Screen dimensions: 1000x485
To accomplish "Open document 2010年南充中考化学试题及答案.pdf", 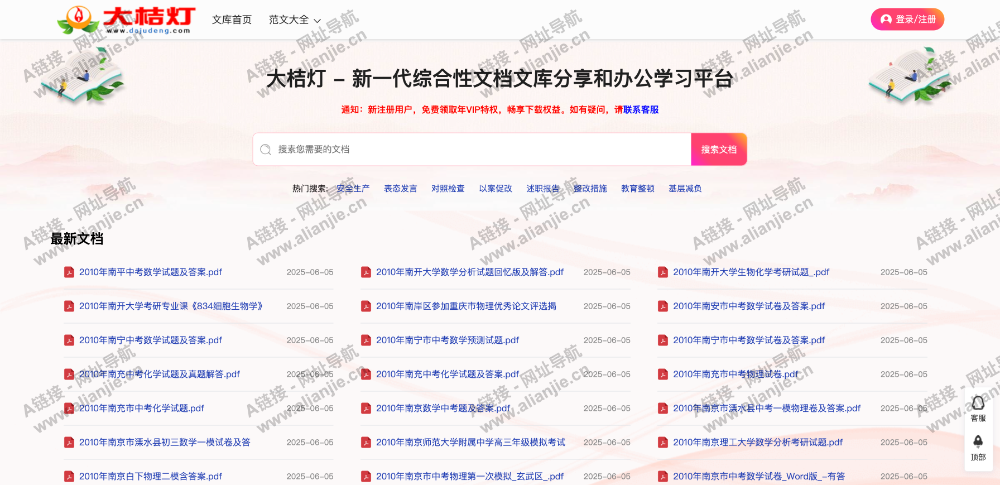I will pos(448,374).
